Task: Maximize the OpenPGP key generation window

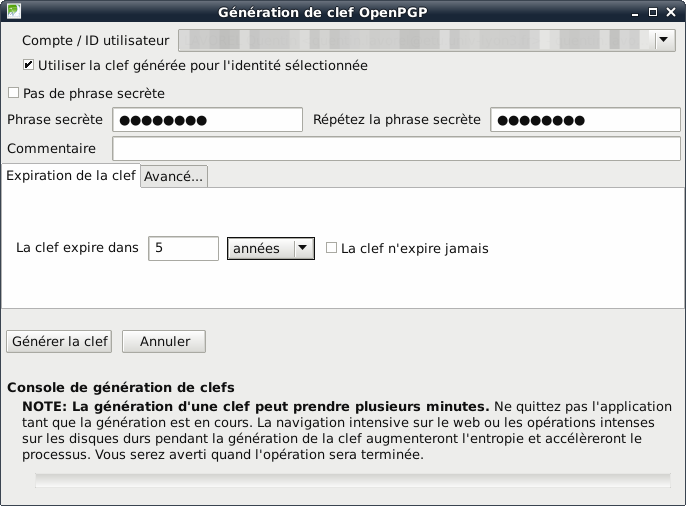Action: pos(652,12)
